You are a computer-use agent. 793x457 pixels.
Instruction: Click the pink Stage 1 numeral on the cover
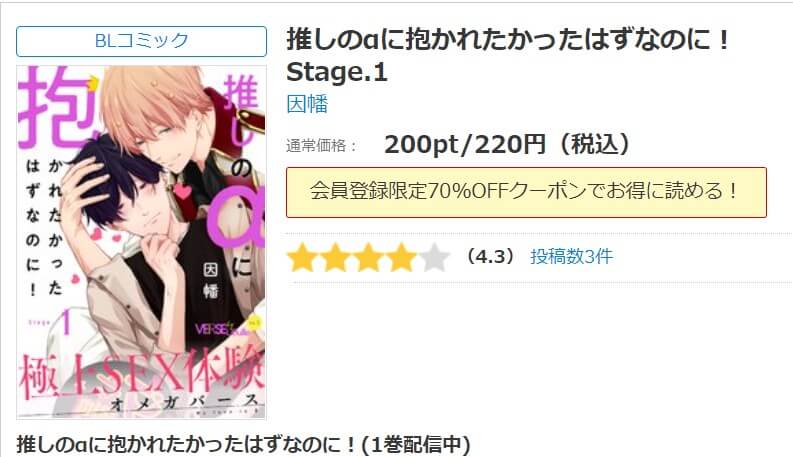pyautogui.click(x=65, y=322)
